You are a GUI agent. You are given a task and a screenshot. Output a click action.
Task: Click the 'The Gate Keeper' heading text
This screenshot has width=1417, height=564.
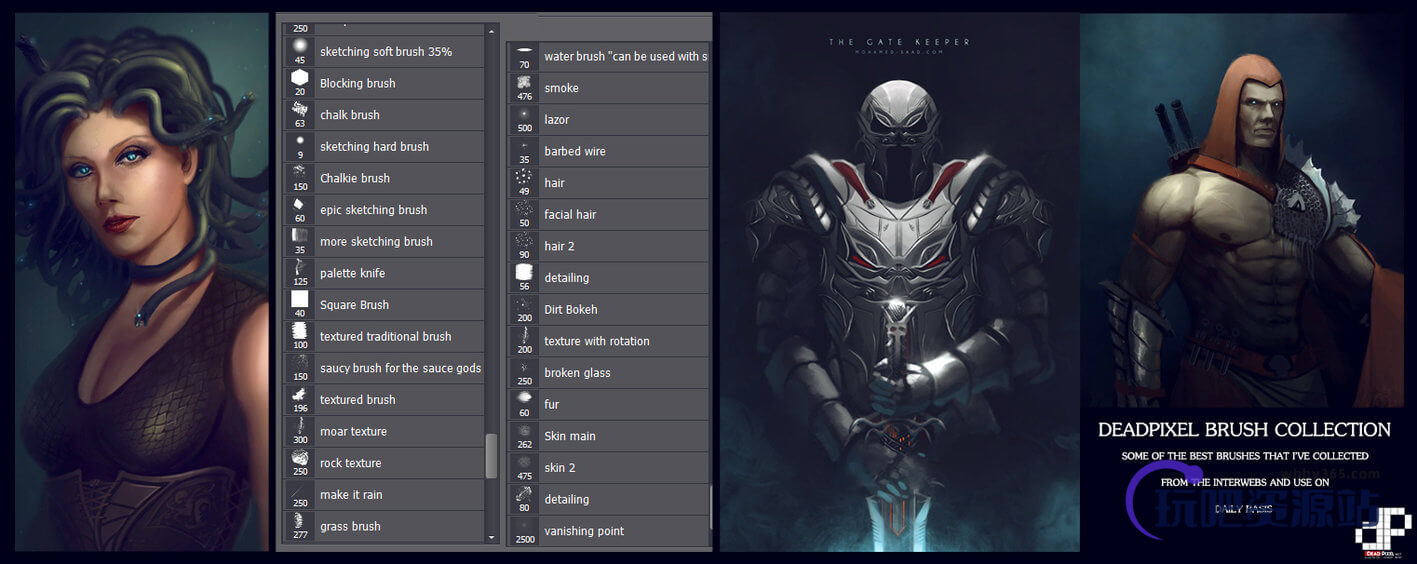pyautogui.click(x=899, y=42)
